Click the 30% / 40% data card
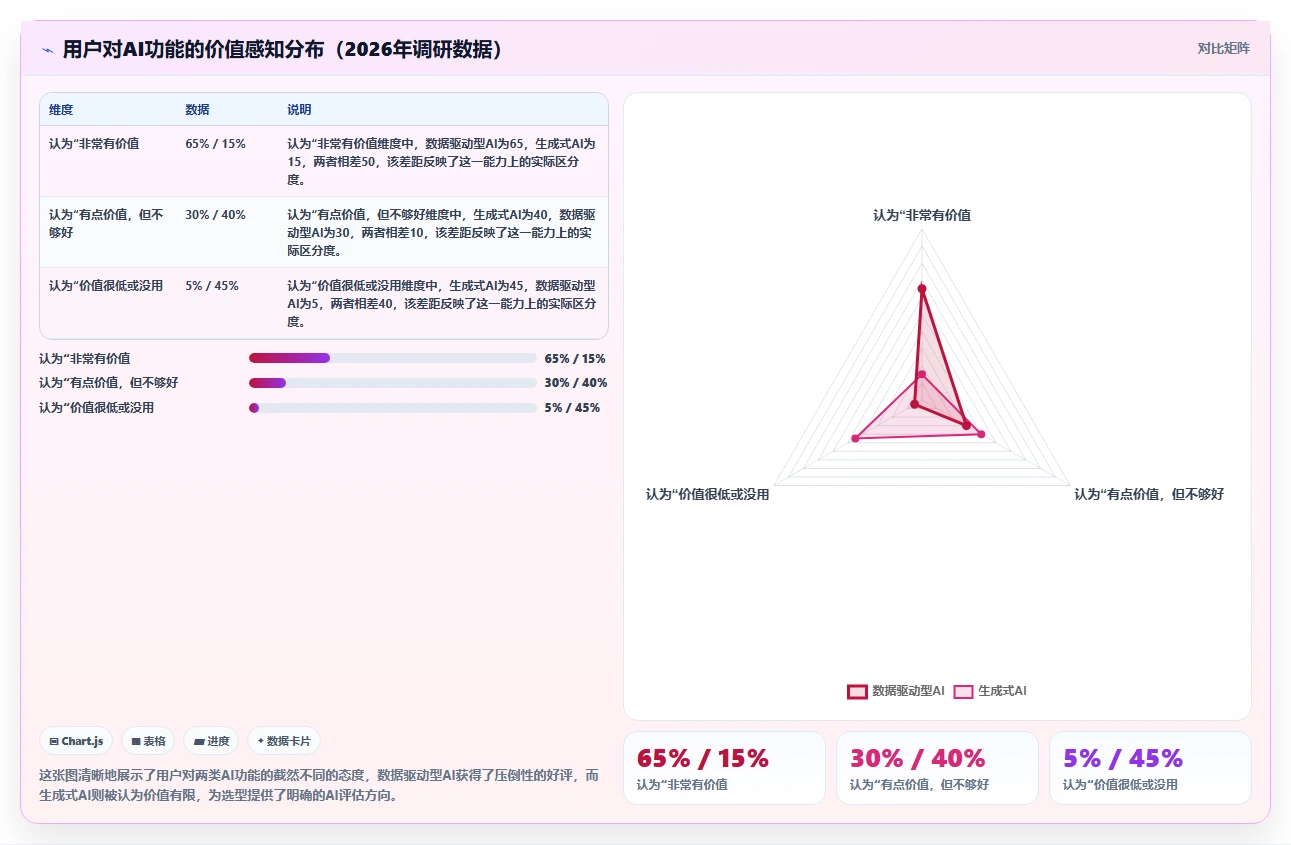The width and height of the screenshot is (1291, 845). 937,768
